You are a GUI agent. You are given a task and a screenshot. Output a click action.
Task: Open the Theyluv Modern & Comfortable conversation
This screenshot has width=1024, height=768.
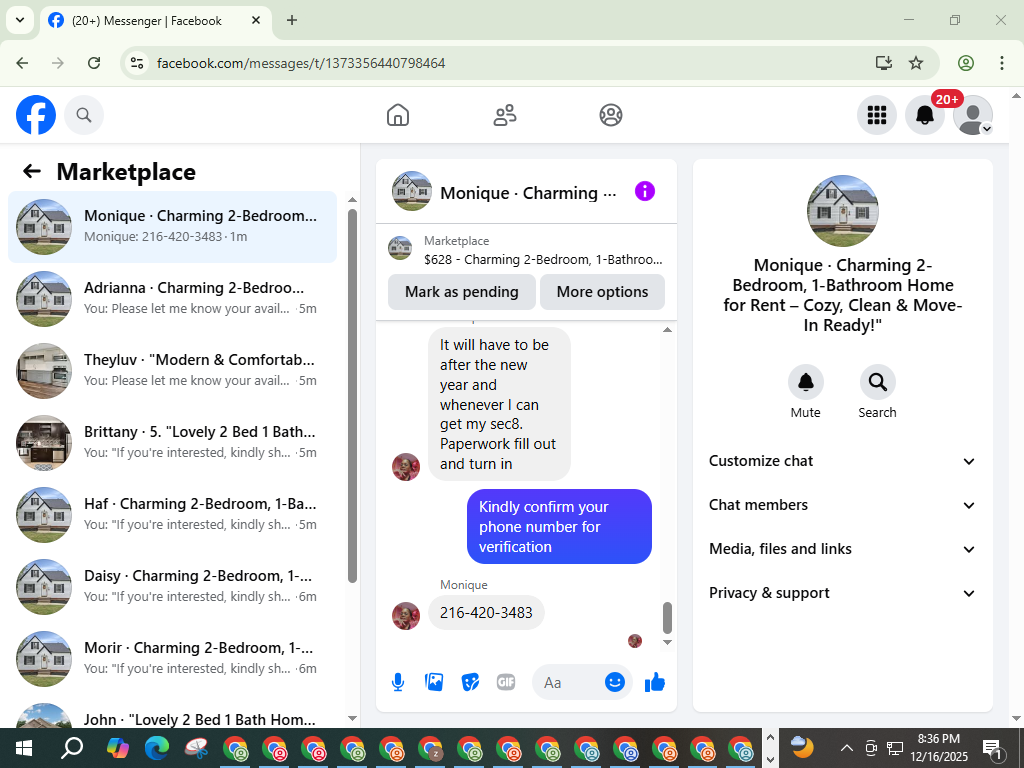point(172,370)
